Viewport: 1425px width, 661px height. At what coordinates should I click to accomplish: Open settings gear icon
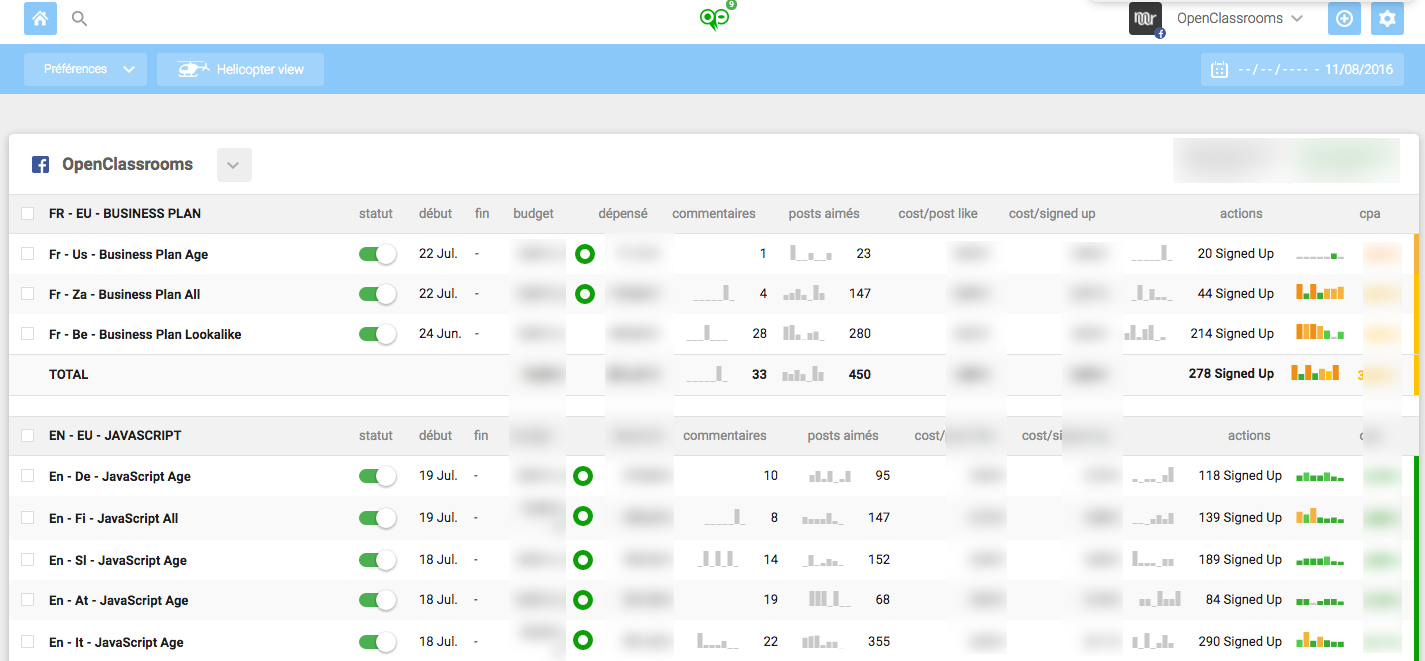coord(1387,18)
